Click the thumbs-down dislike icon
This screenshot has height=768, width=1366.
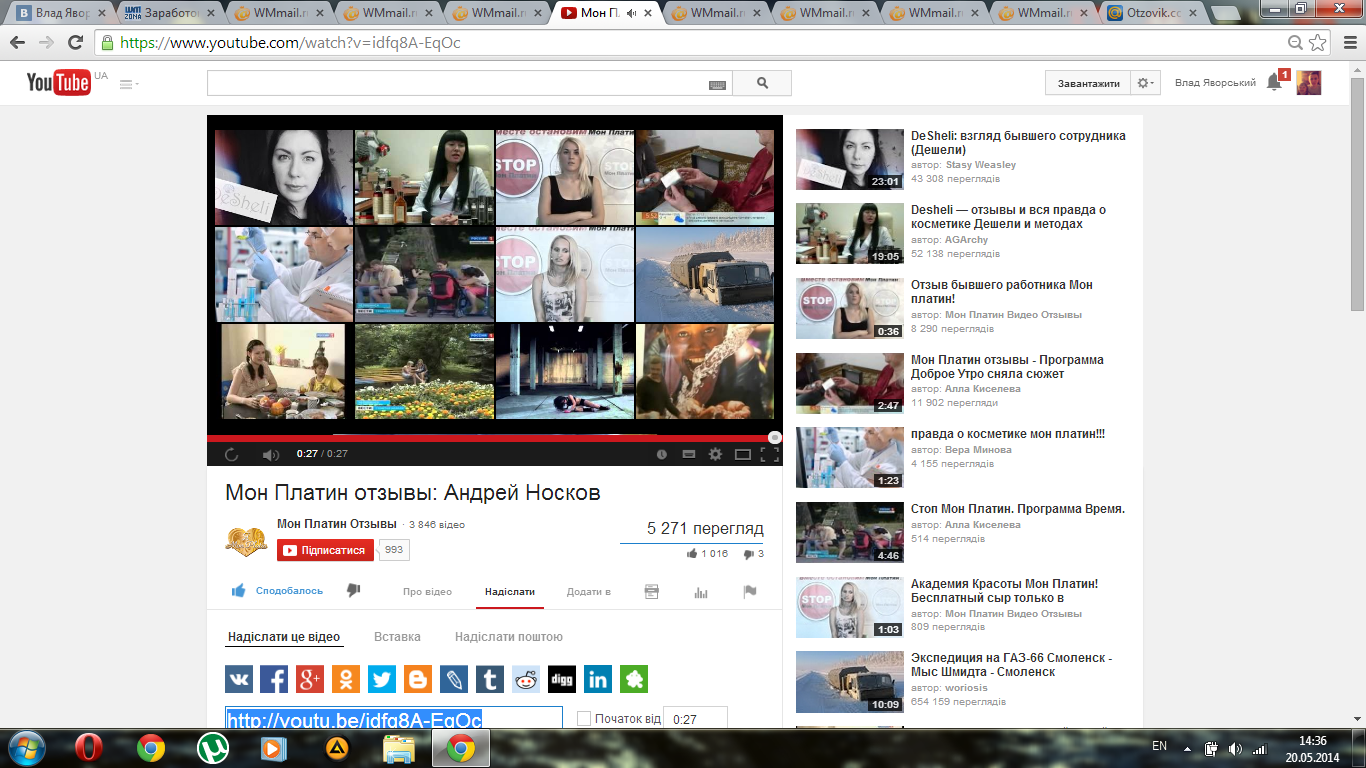coord(353,591)
